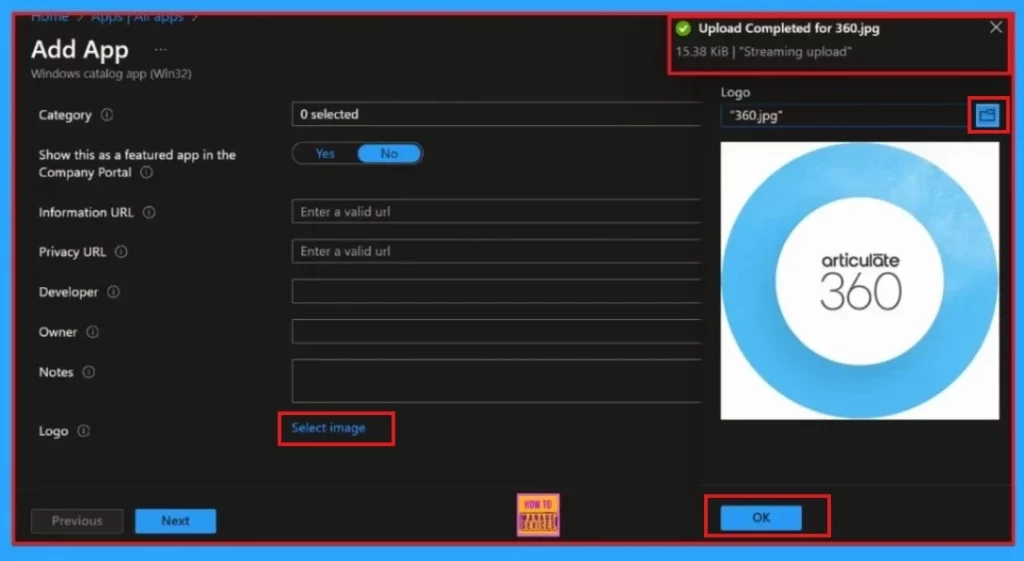Focus the Privacy URL input field
This screenshot has width=1024, height=561.
pos(496,251)
